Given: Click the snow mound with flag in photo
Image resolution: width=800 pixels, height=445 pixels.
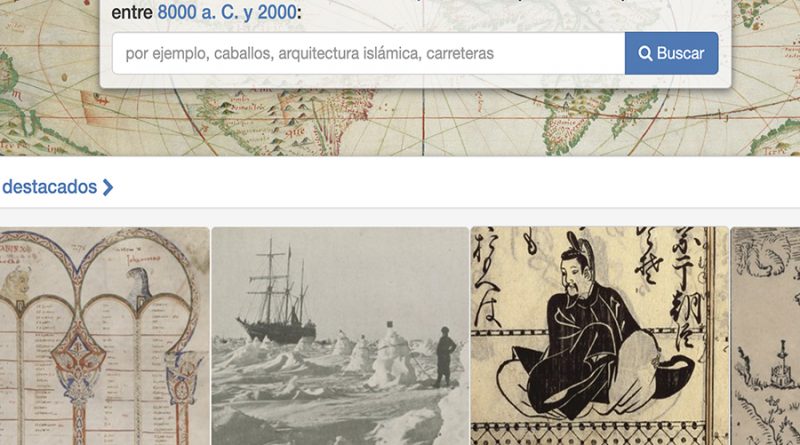Looking at the screenshot, I should 391,357.
